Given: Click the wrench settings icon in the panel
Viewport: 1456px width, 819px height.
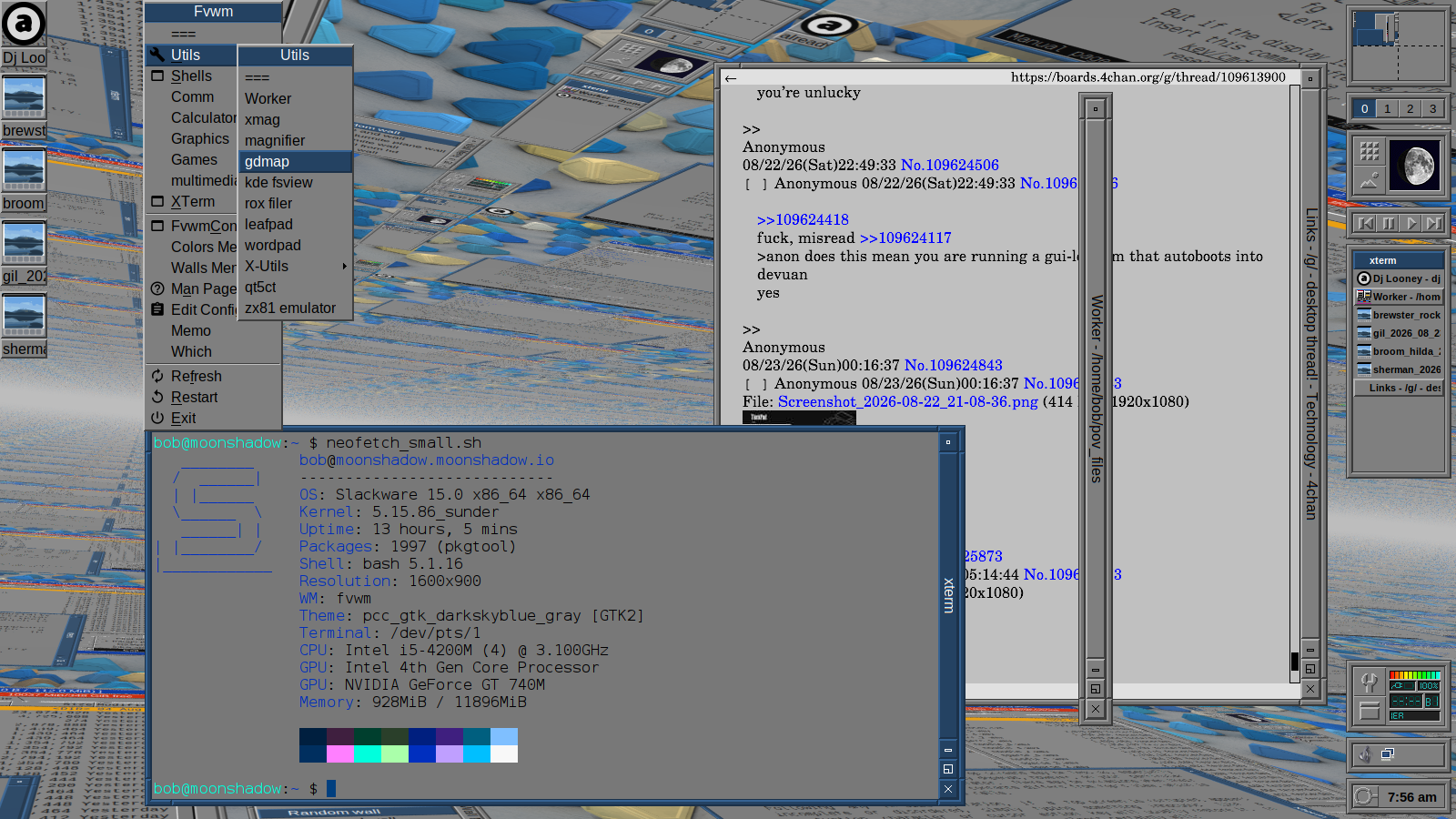Looking at the screenshot, I should [x=1369, y=682].
